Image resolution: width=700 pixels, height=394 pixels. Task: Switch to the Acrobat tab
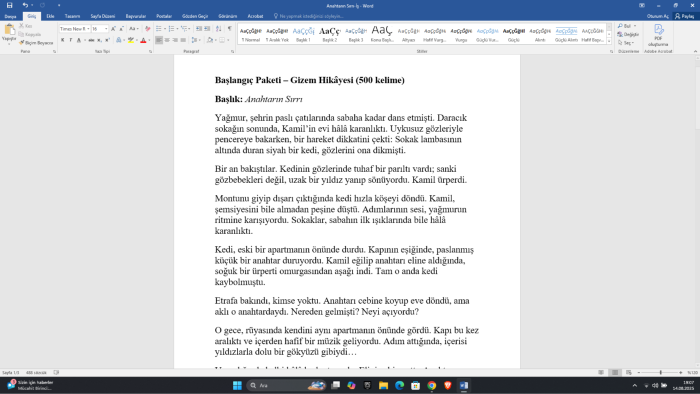[x=255, y=16]
